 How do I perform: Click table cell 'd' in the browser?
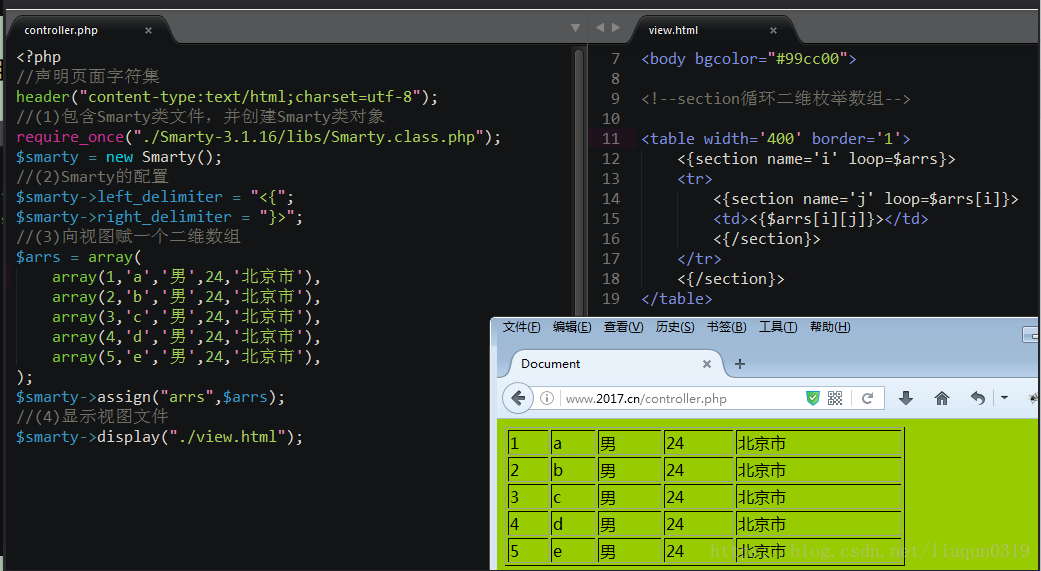pyautogui.click(x=573, y=524)
